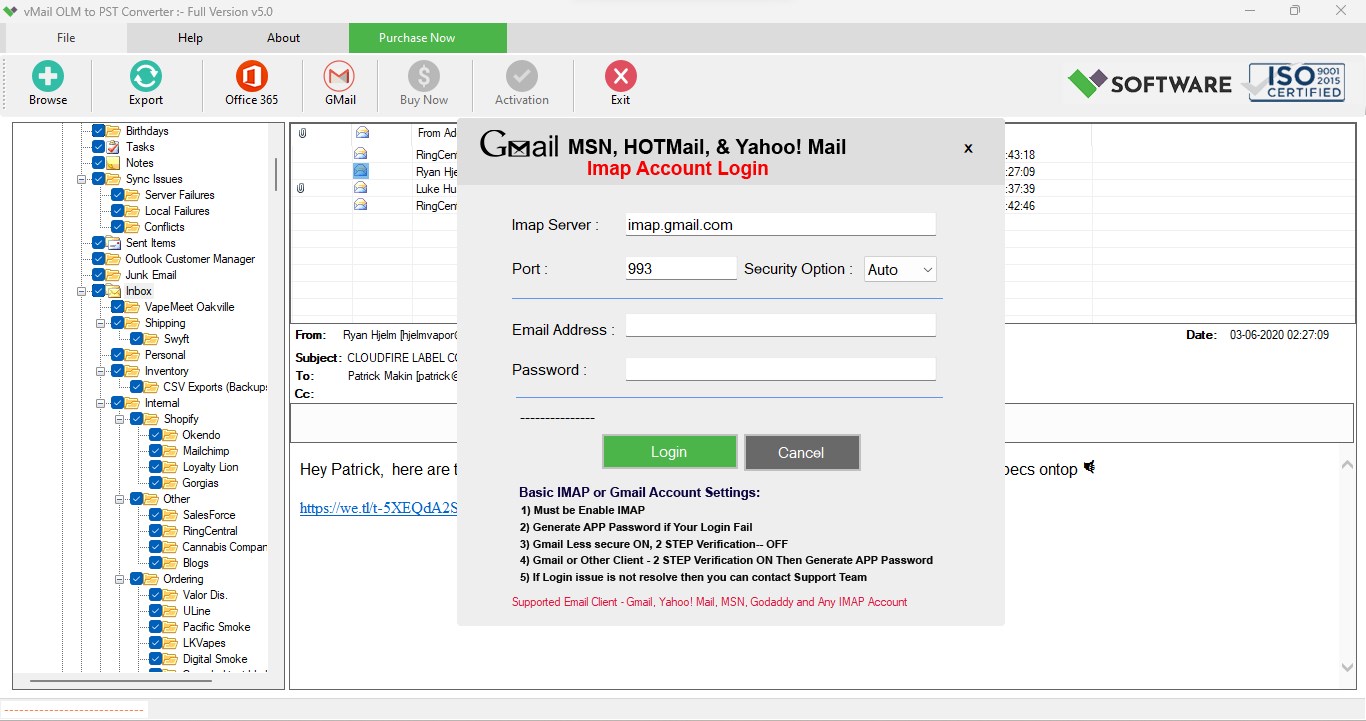Select the Gorgias folder
The height and width of the screenshot is (721, 1366).
coord(200,483)
